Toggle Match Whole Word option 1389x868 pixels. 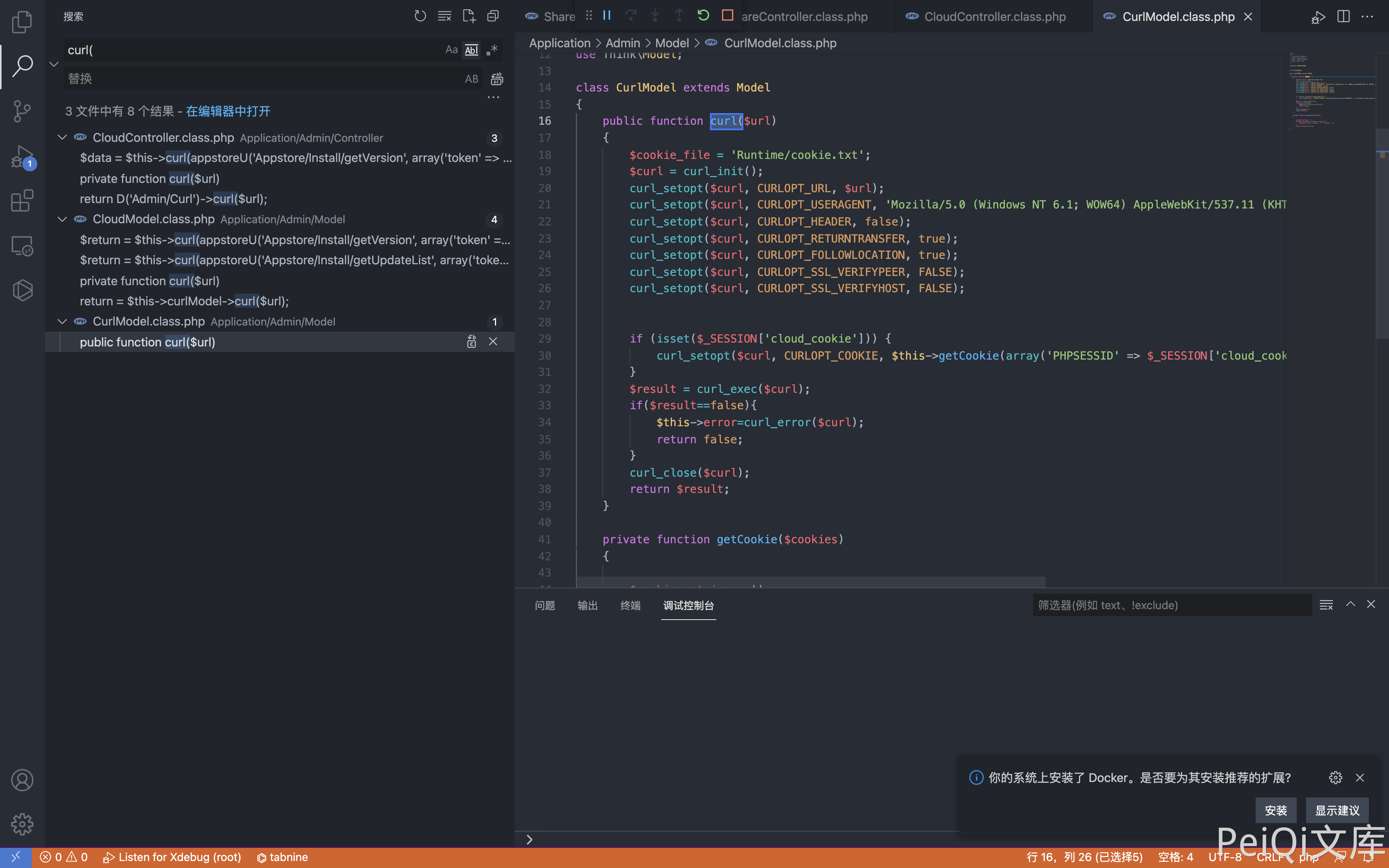[x=471, y=50]
